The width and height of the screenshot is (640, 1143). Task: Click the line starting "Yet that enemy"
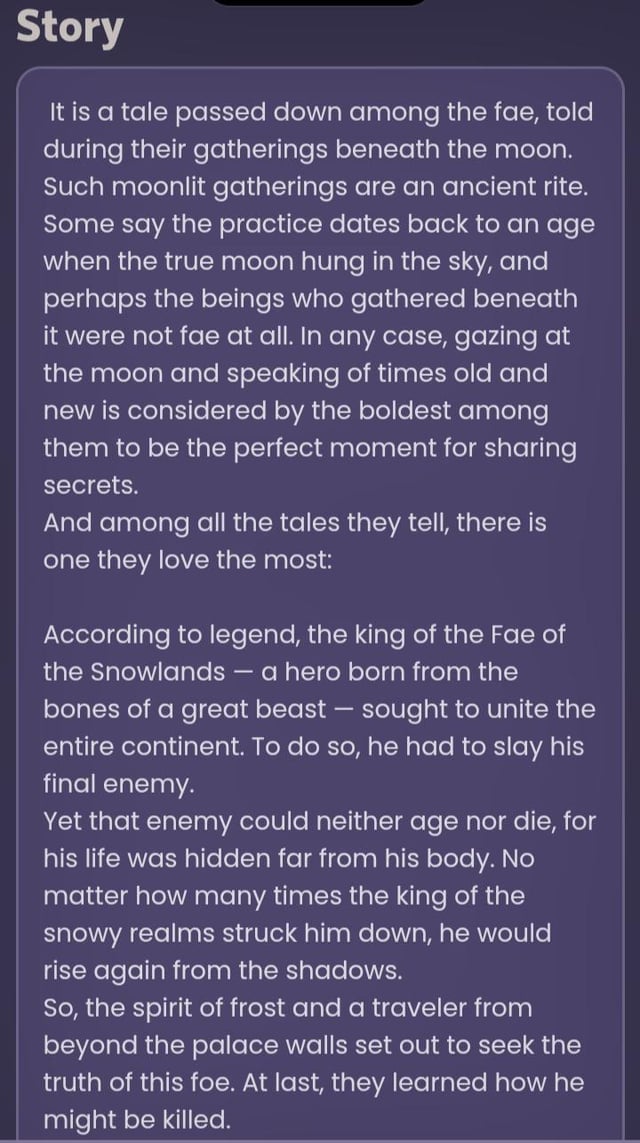(x=318, y=822)
